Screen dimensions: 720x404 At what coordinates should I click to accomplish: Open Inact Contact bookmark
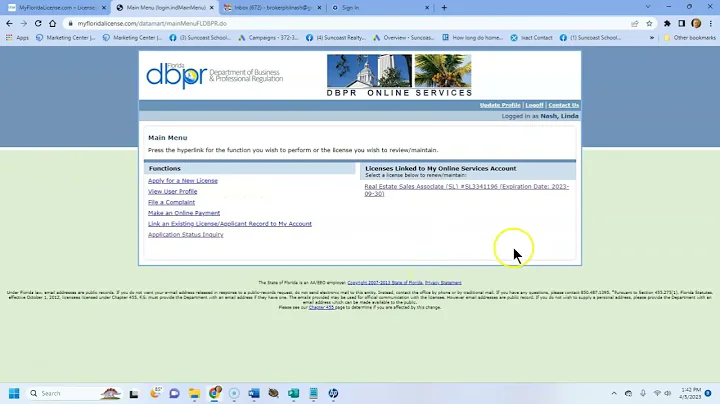(532, 38)
